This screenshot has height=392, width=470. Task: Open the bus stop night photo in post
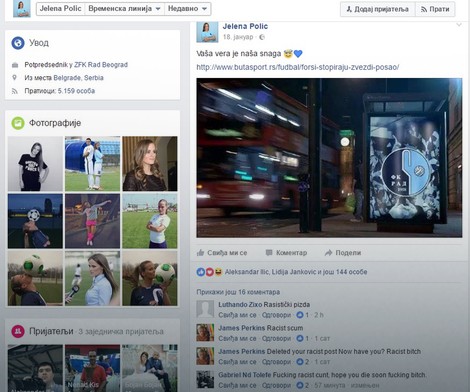[x=329, y=158]
